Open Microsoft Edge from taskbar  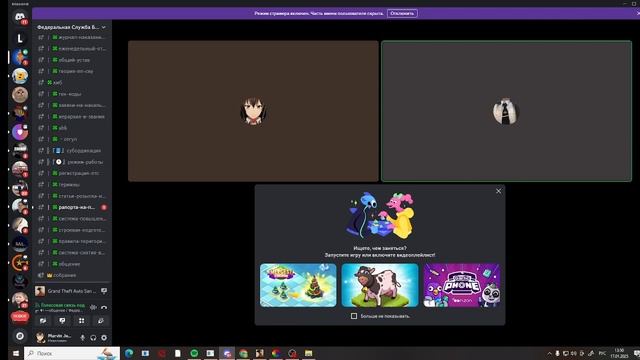click(x=129, y=353)
